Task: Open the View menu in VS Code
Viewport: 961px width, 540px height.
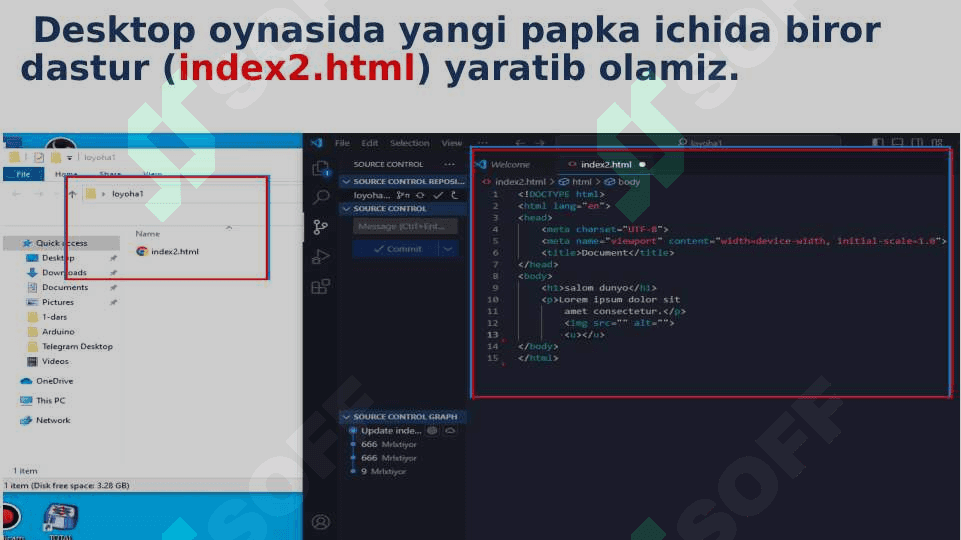Action: point(452,143)
